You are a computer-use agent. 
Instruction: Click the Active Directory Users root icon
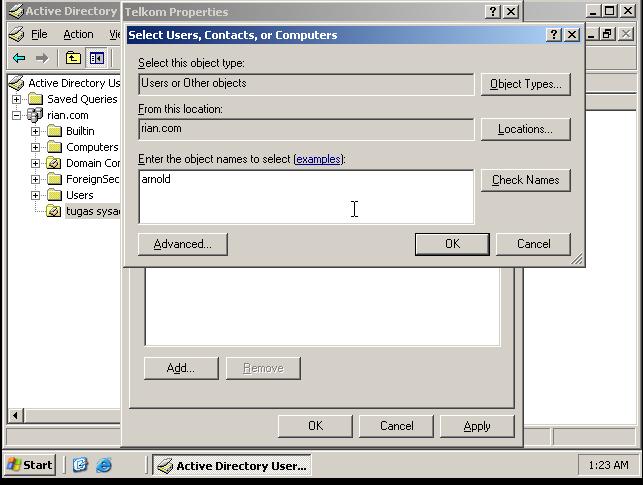pyautogui.click(x=16, y=83)
